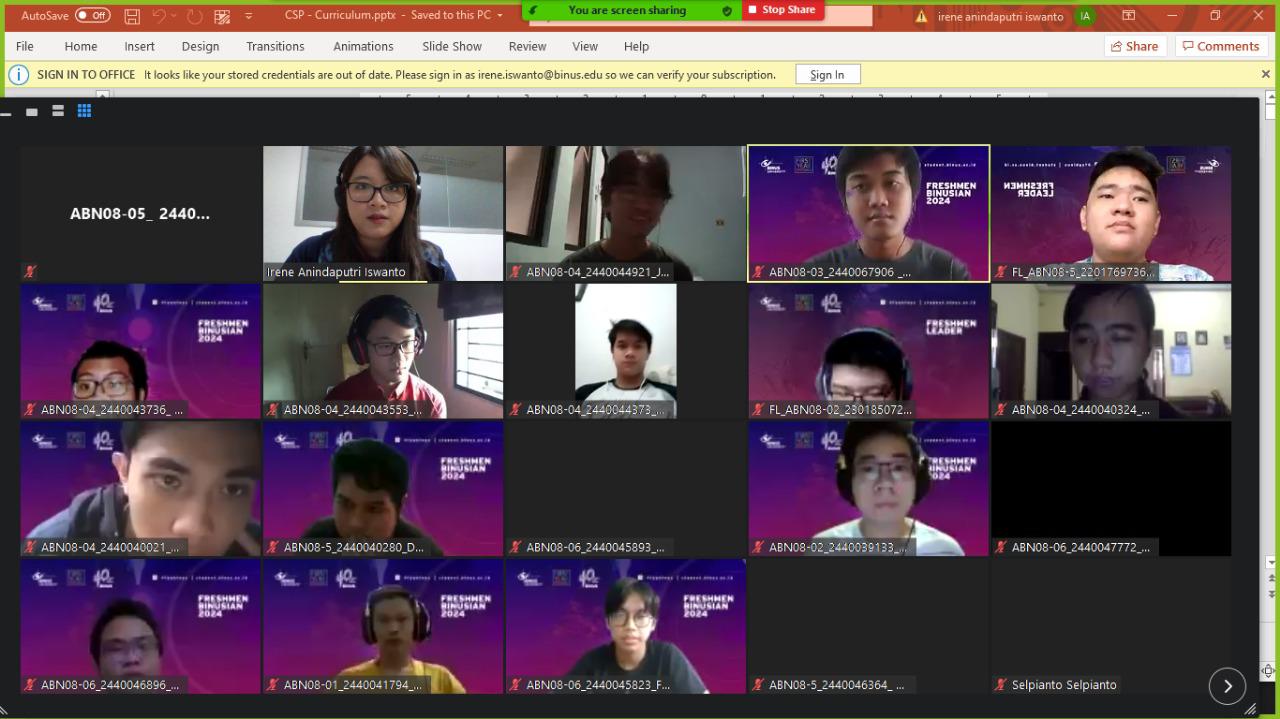Click the Stop Share button
Image resolution: width=1280 pixels, height=719 pixels.
point(782,10)
